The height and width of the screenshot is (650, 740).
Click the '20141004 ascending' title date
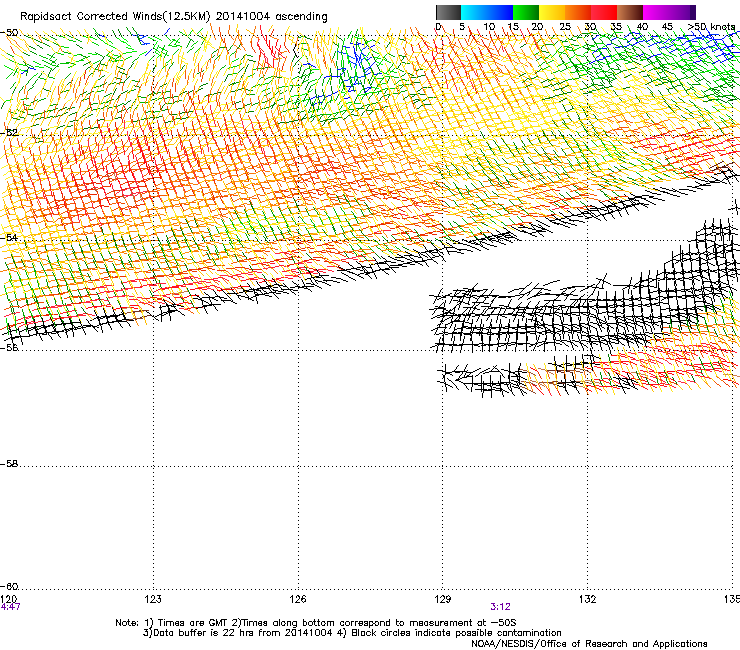(271, 17)
